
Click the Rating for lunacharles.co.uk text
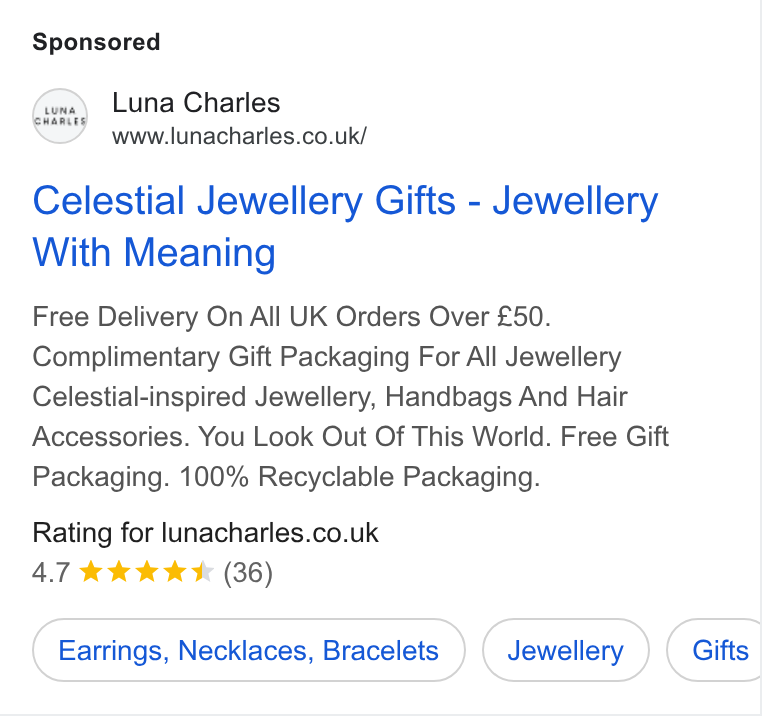click(205, 533)
